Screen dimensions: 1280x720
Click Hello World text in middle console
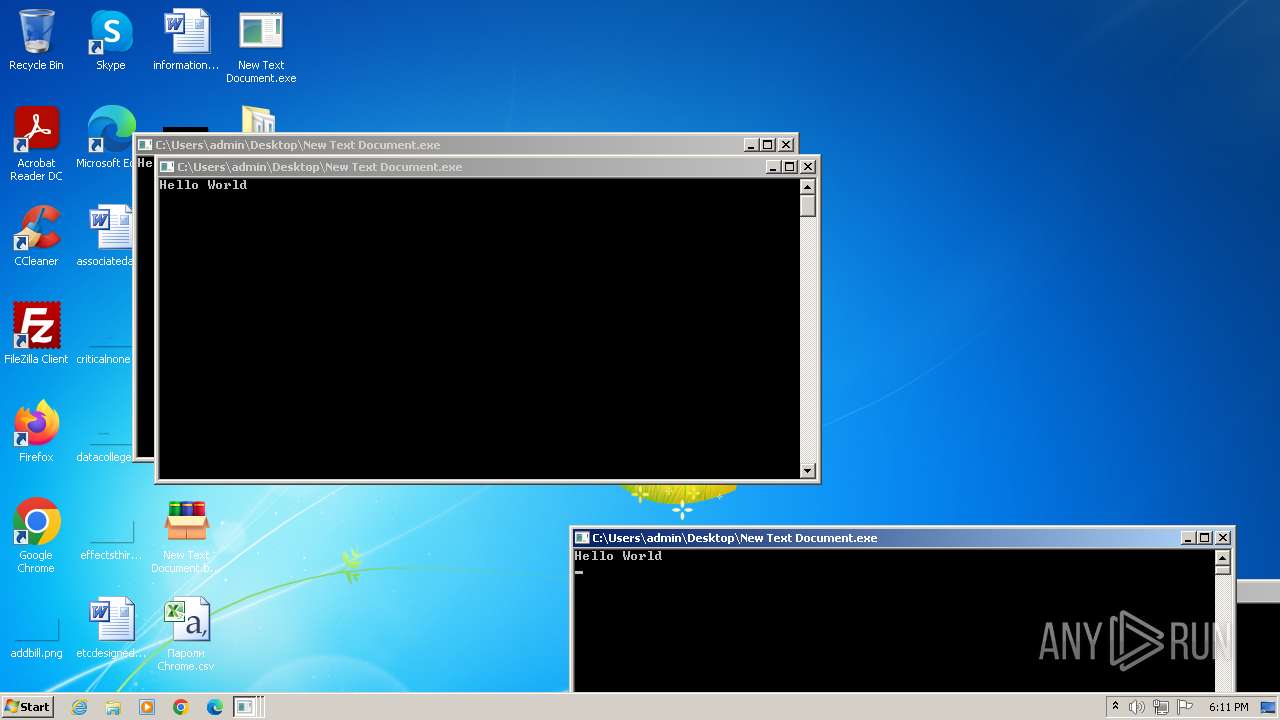pos(203,185)
